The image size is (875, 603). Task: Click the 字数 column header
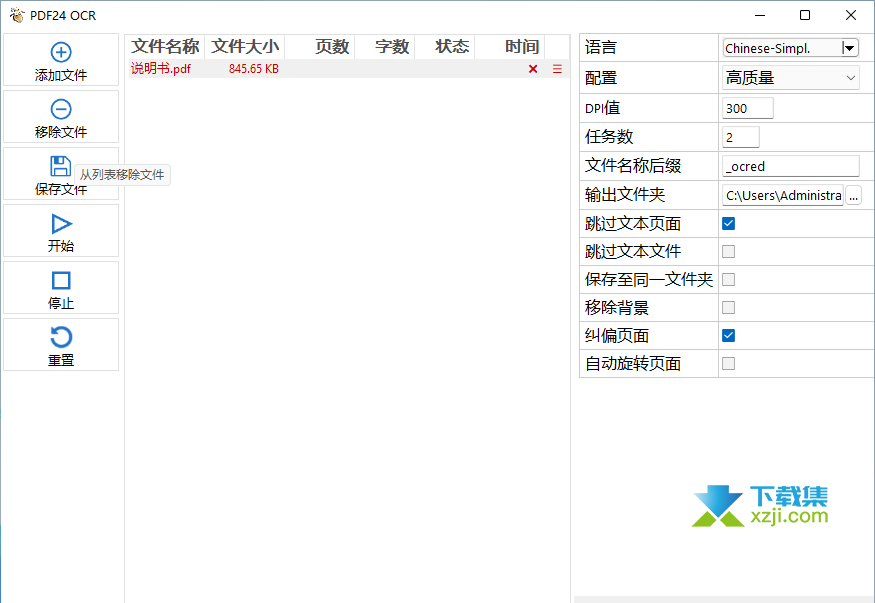[x=385, y=47]
